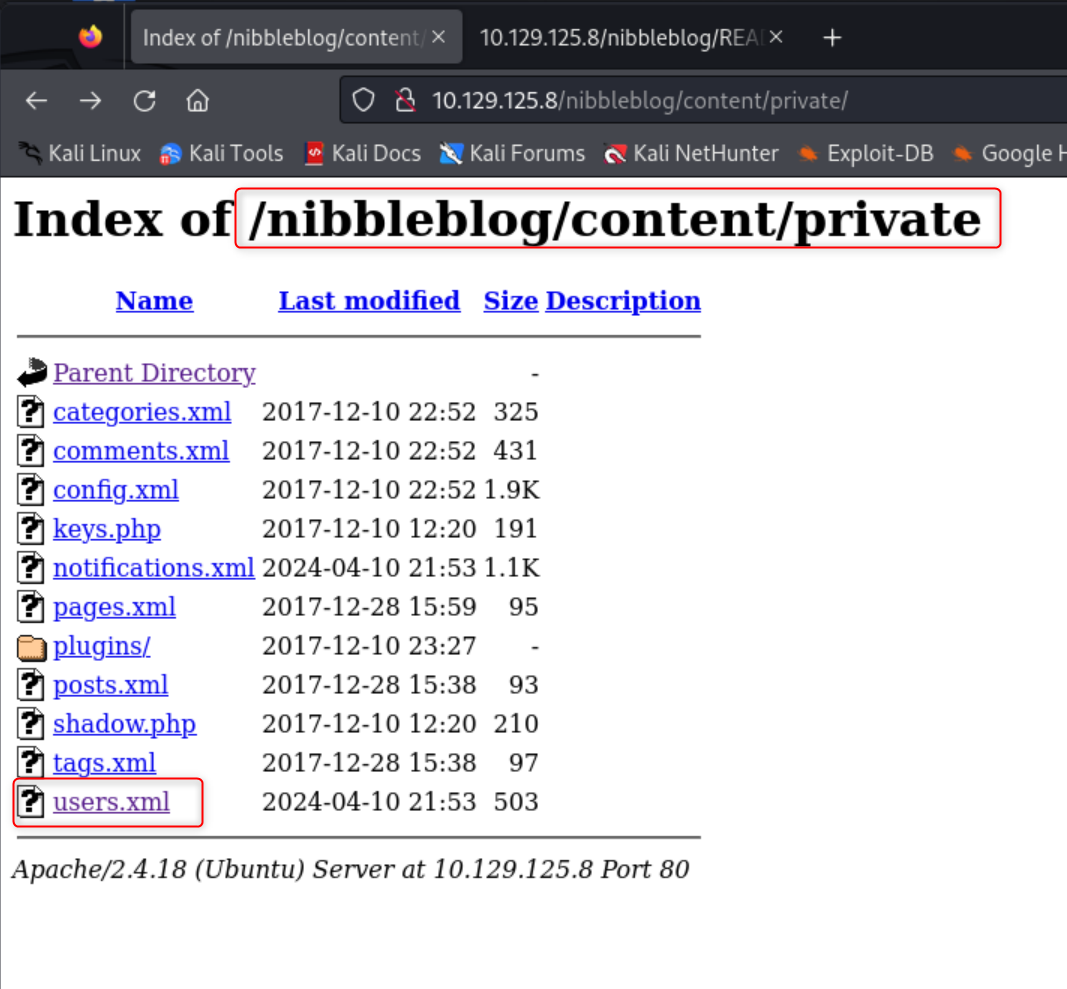1067x989 pixels.
Task: Open the users.xml file link
Action: click(x=110, y=801)
